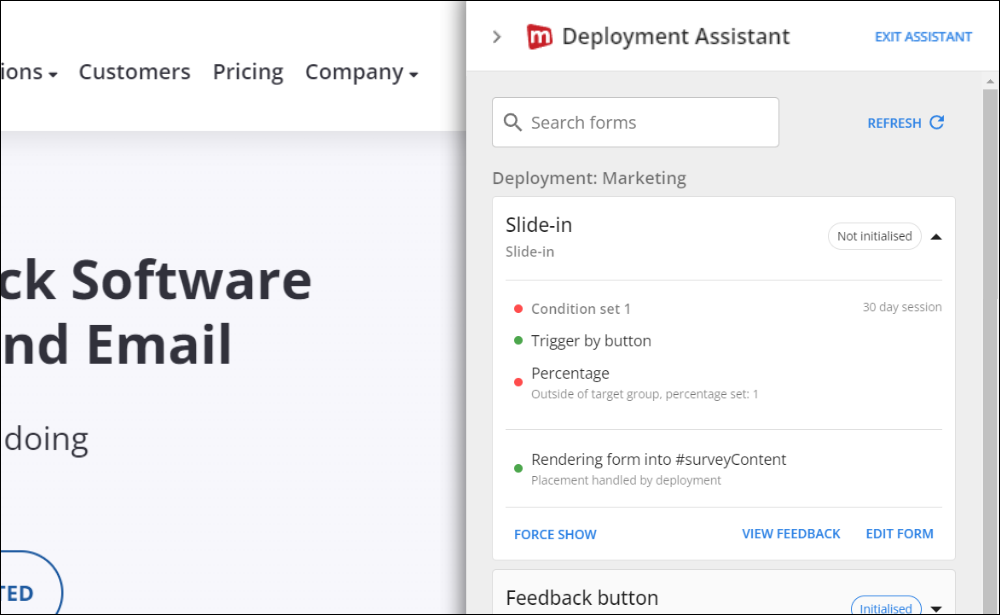Click EDIT FORM on the Slide-in card
The image size is (1000, 615).
[x=899, y=533]
